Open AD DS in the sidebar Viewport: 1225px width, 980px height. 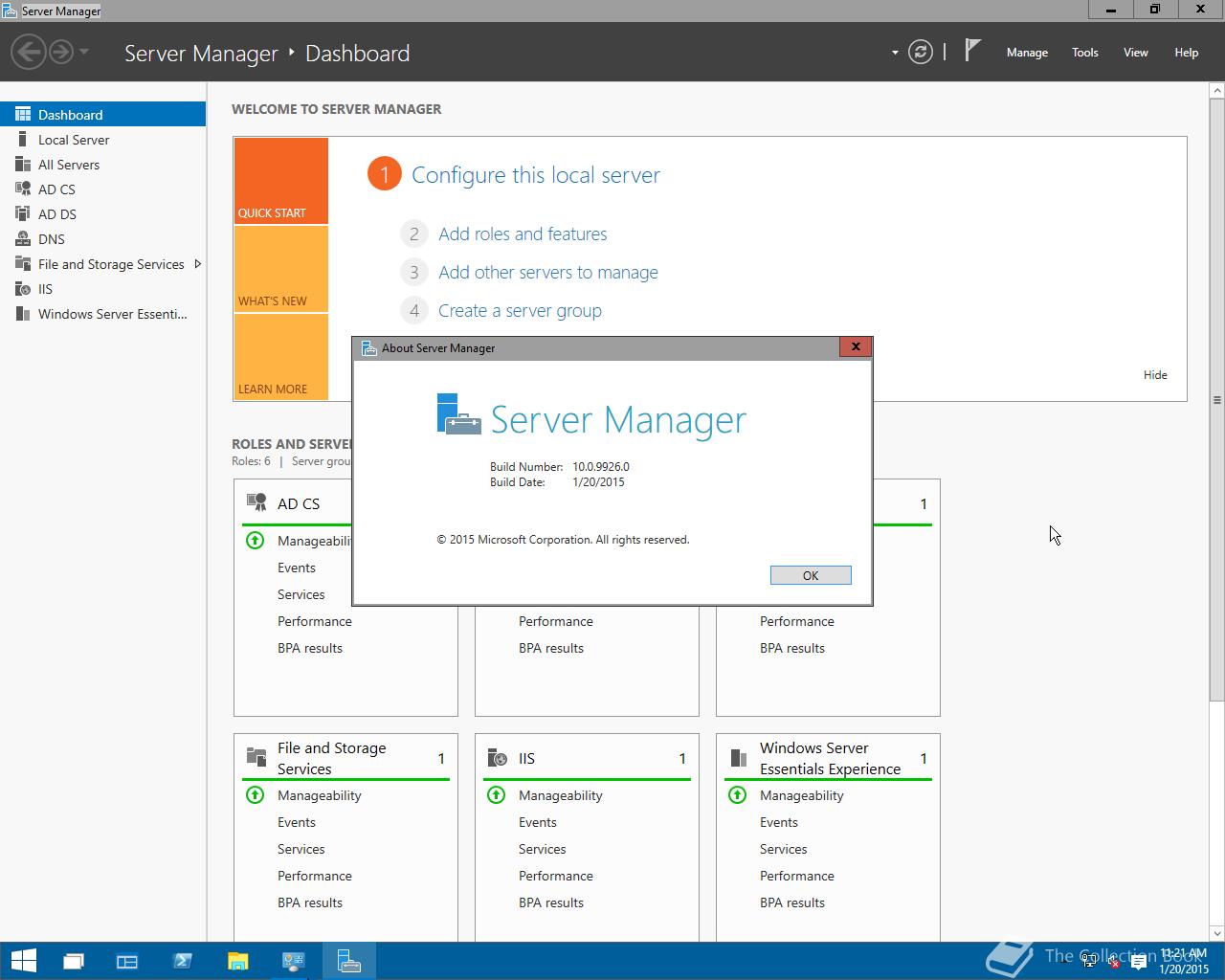coord(102,213)
